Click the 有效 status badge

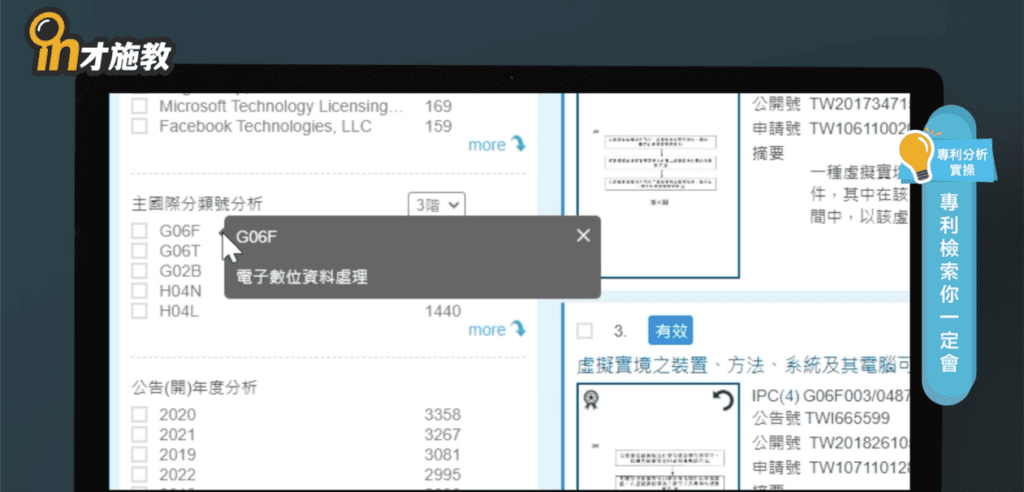coord(670,330)
